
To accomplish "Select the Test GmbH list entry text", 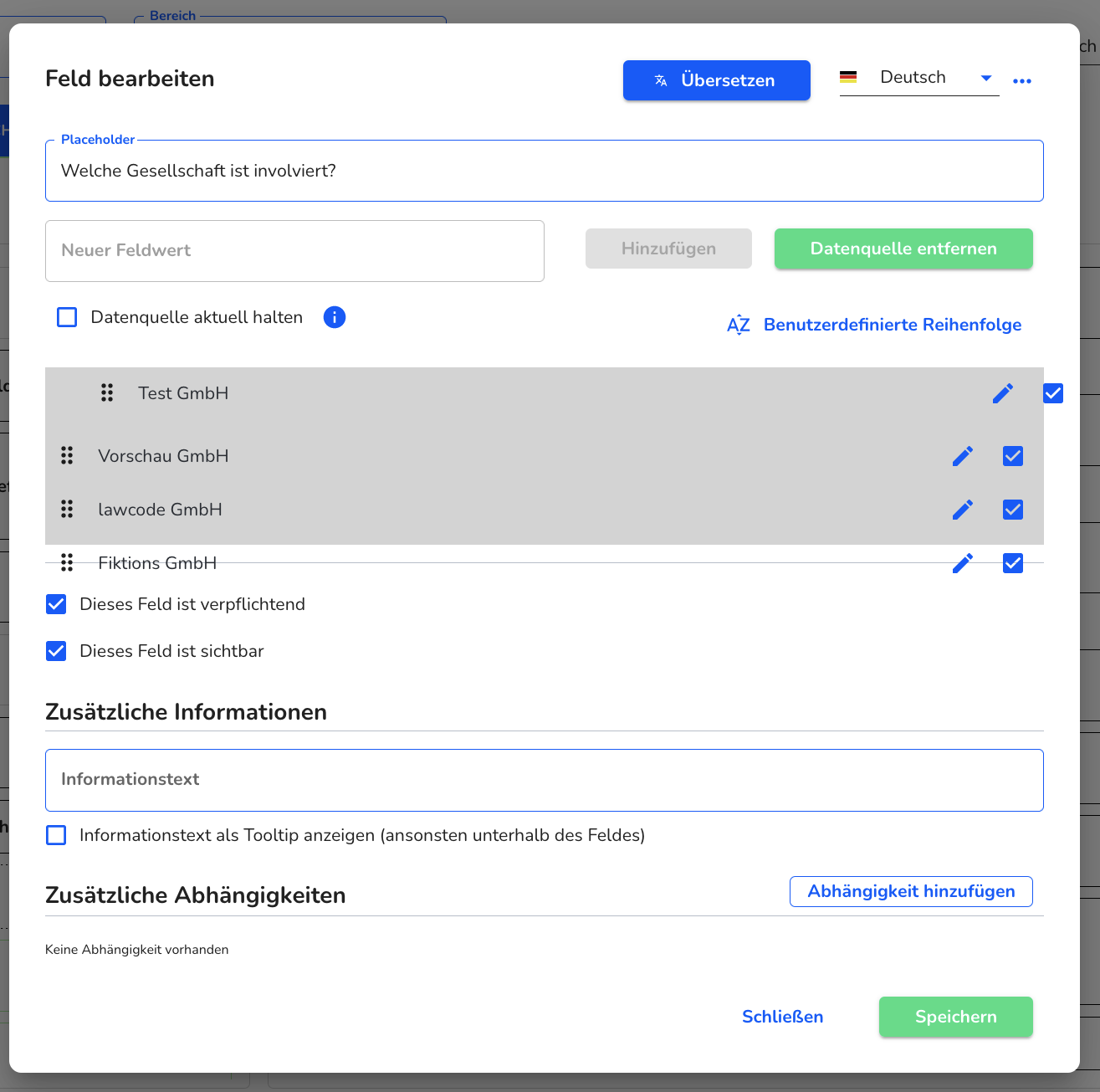I will click(183, 393).
